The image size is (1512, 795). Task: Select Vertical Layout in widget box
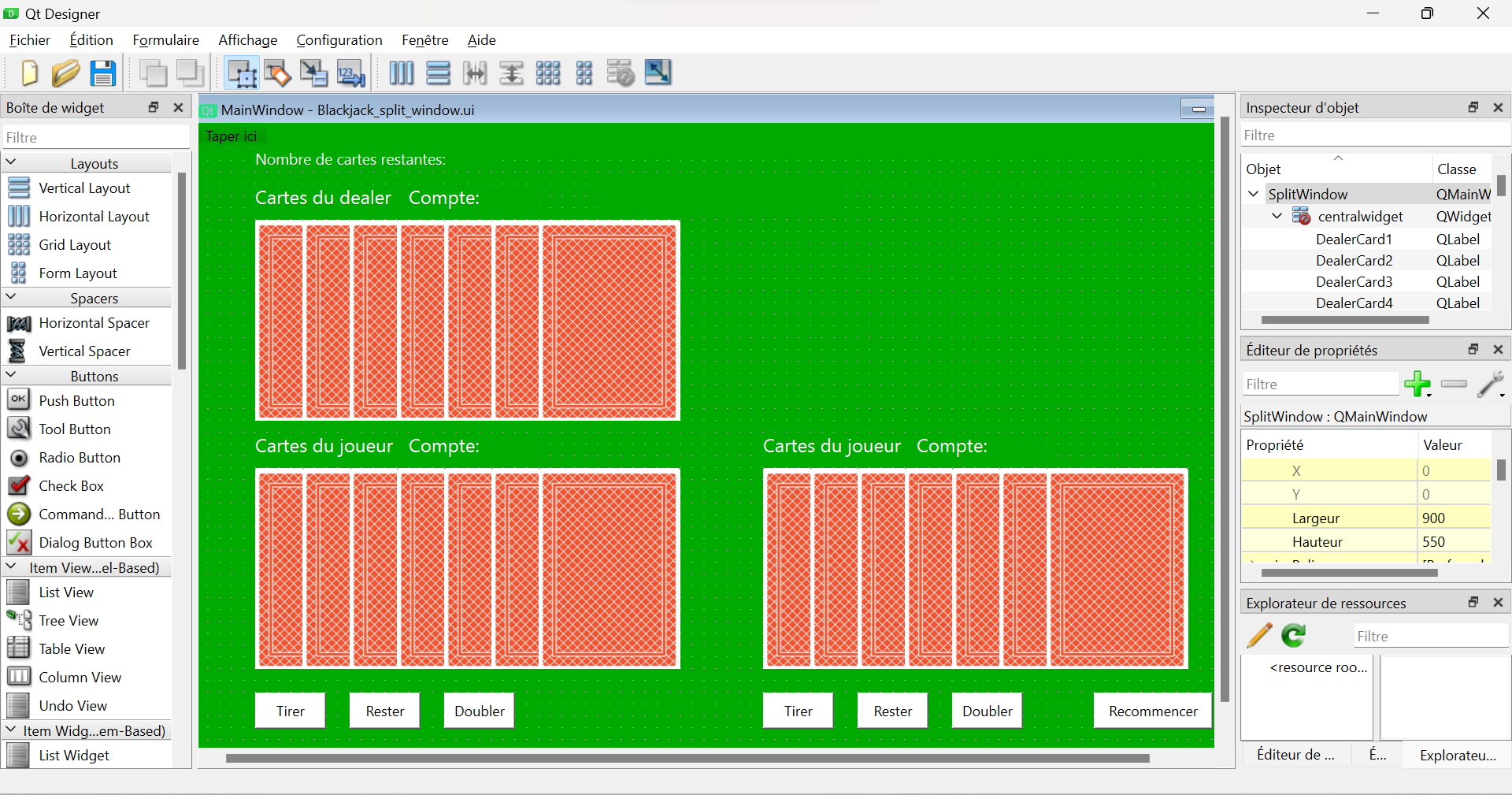click(85, 188)
